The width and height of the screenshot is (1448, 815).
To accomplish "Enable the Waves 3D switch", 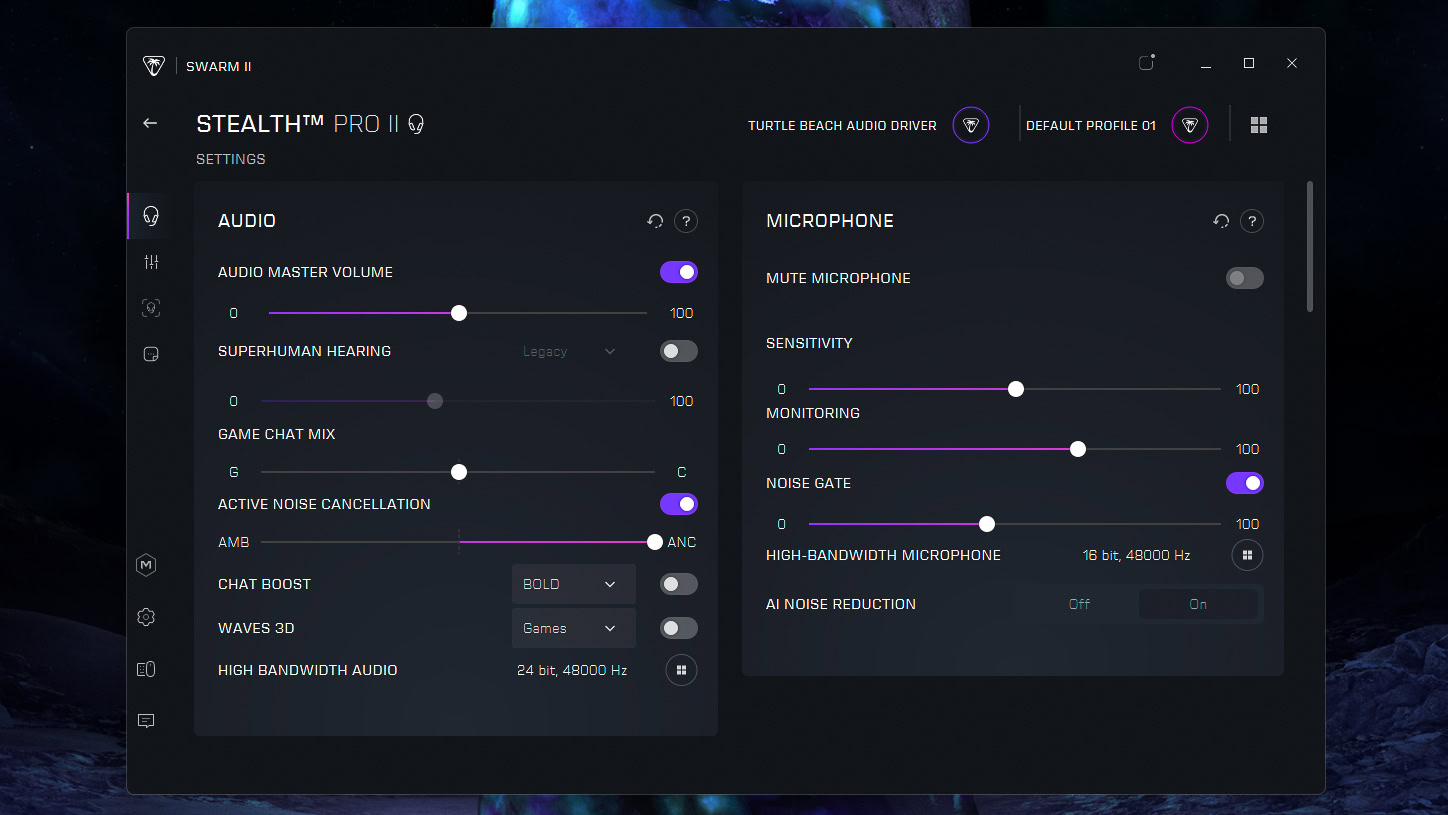I will pos(679,628).
